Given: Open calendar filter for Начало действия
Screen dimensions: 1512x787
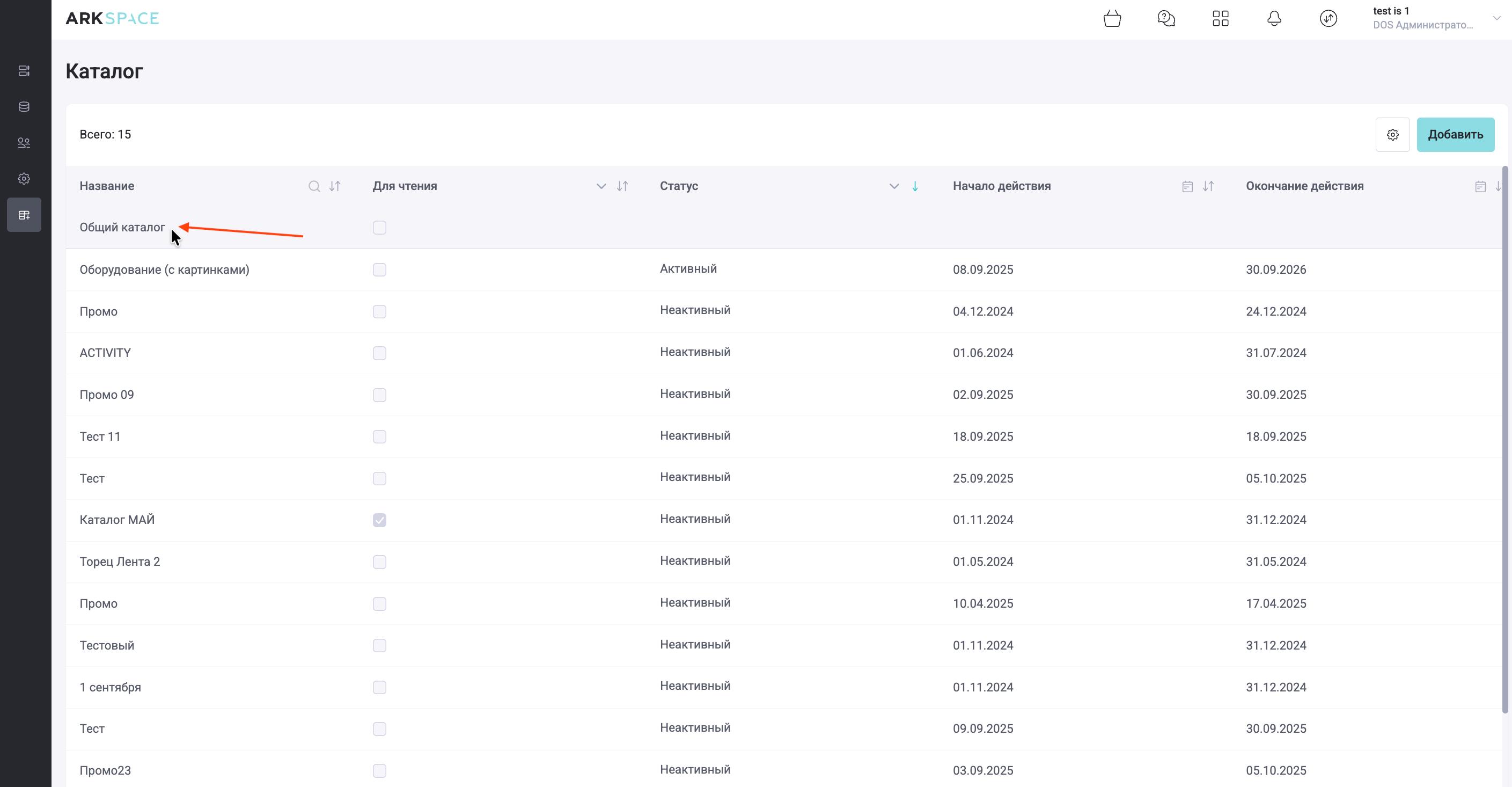Looking at the screenshot, I should [x=1187, y=186].
